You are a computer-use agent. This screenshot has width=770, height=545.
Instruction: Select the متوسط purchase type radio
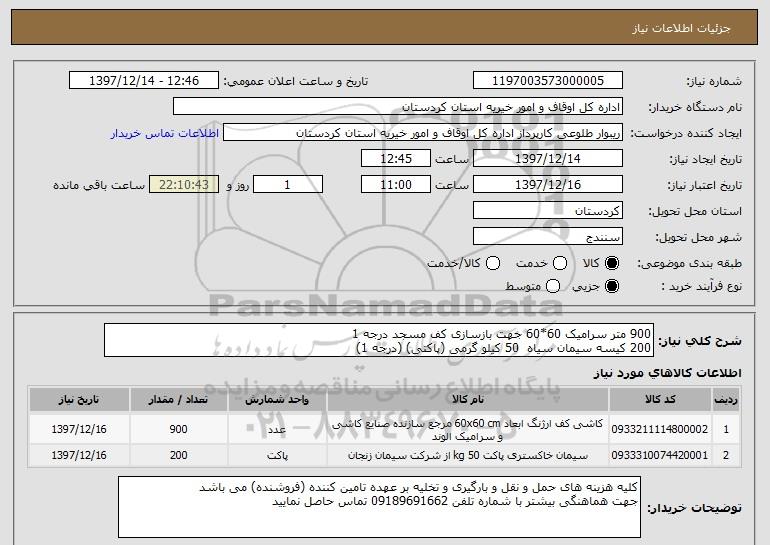(x=552, y=286)
